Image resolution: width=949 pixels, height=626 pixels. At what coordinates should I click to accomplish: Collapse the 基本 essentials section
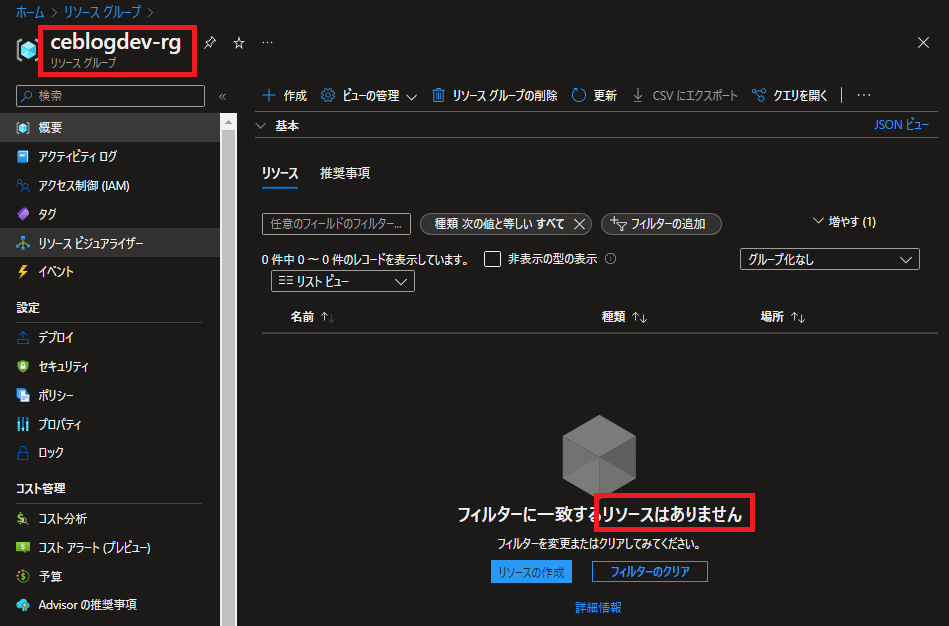coord(261,126)
